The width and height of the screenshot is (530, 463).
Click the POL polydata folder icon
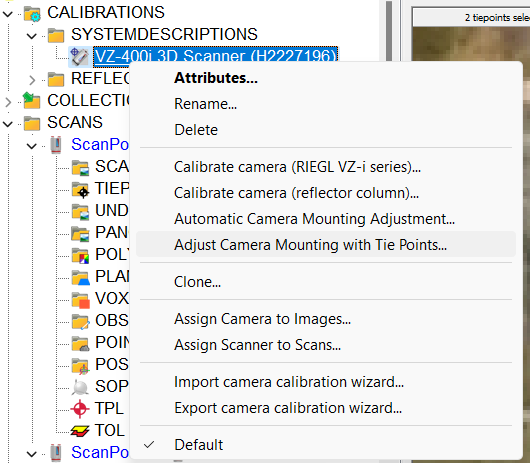[80, 255]
